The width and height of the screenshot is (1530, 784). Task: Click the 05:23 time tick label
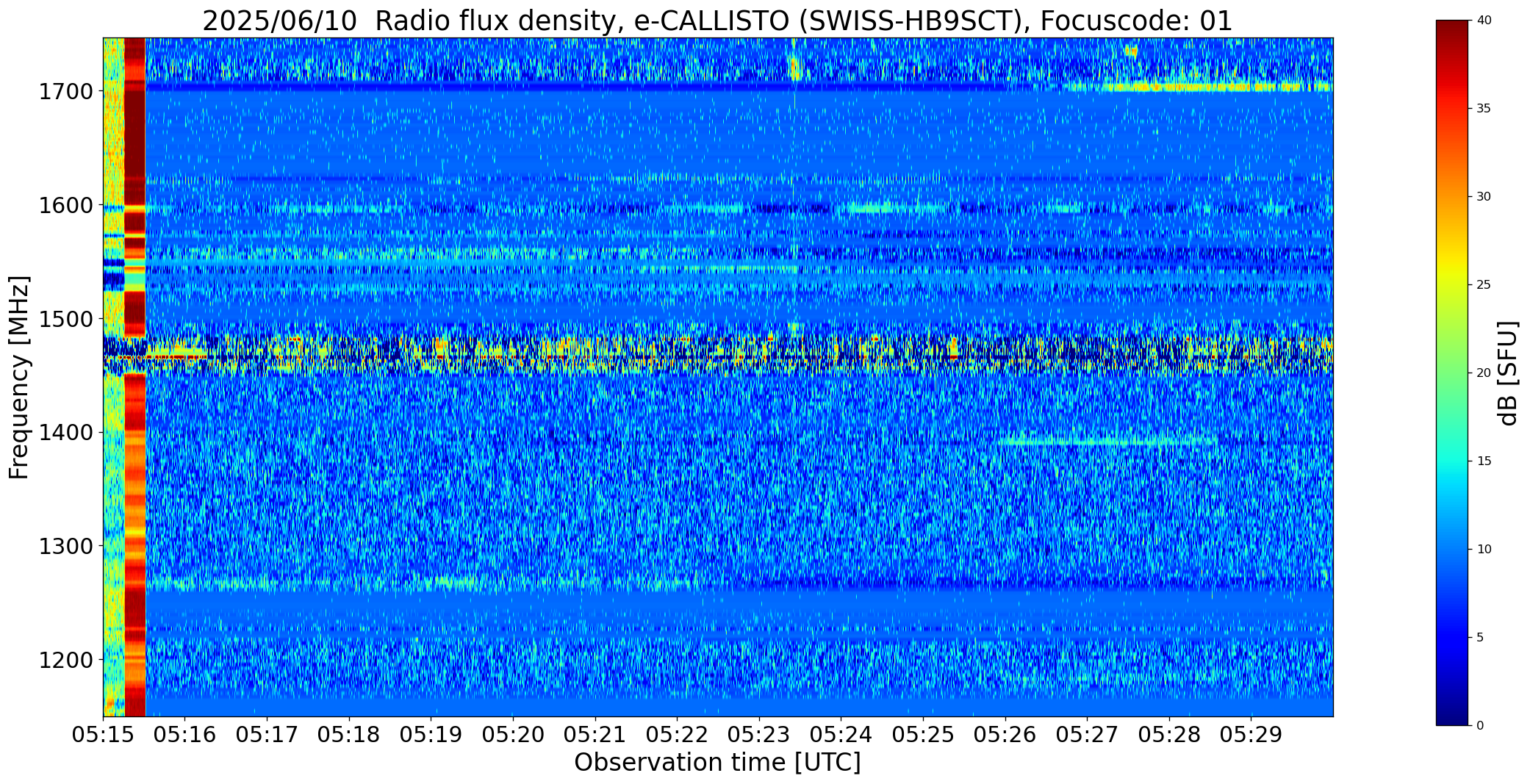coord(759,735)
